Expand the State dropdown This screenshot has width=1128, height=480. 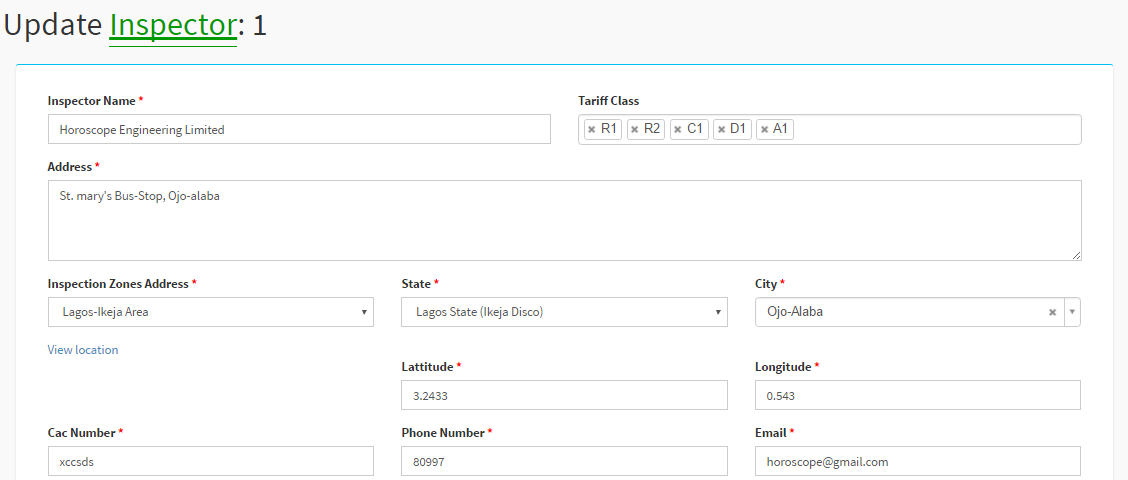(x=564, y=312)
